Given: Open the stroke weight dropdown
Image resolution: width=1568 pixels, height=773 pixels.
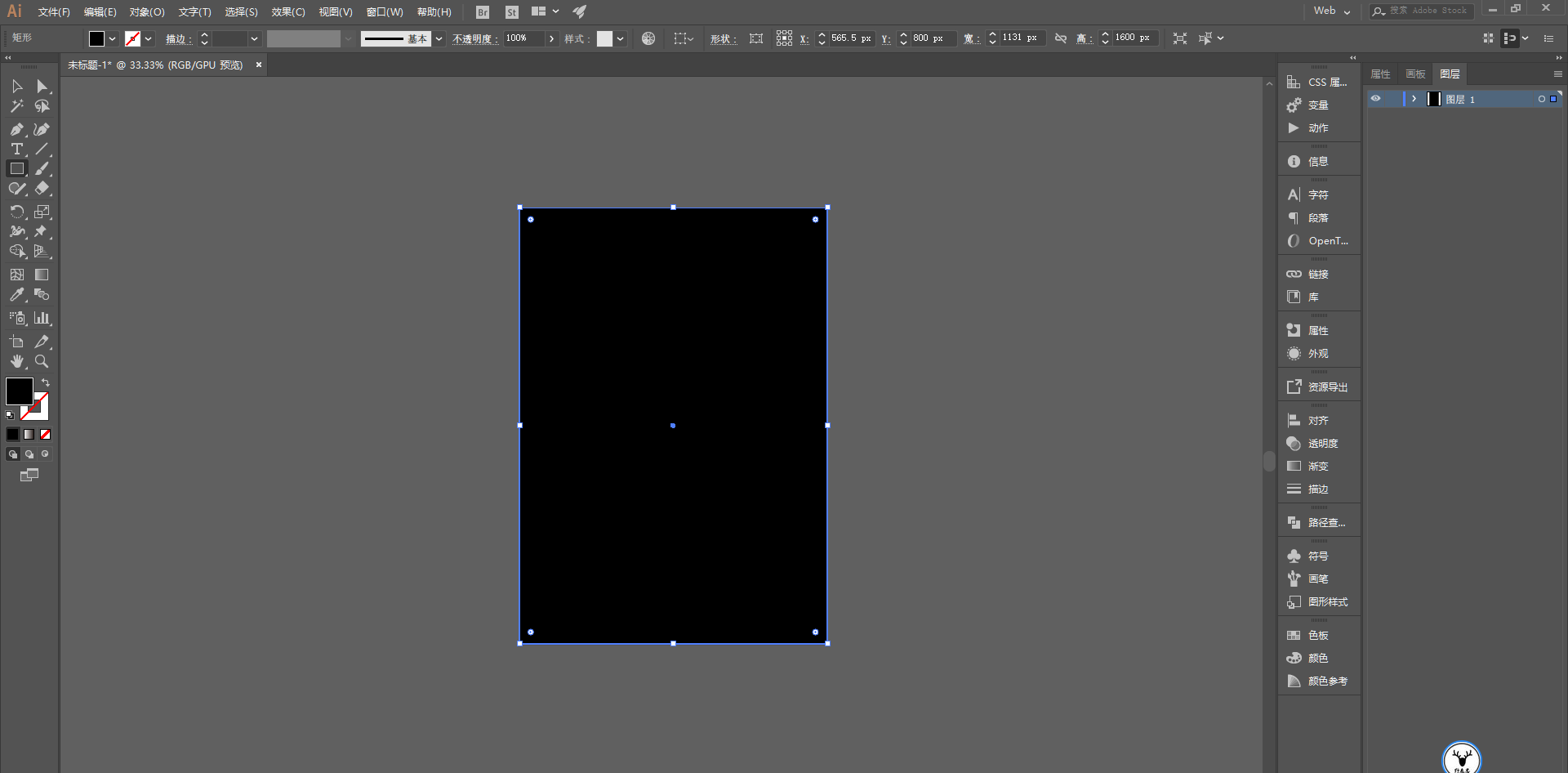Looking at the screenshot, I should [x=254, y=38].
